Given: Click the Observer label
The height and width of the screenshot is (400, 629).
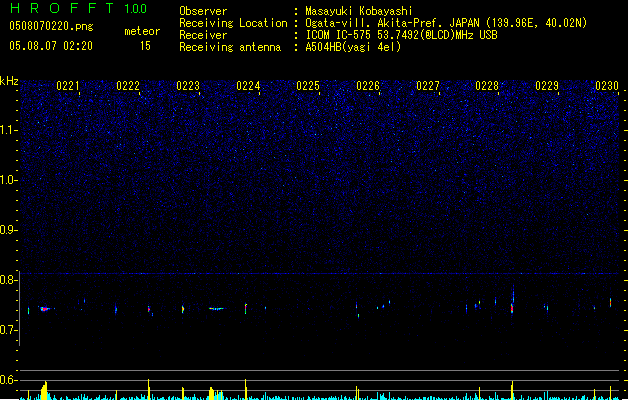Looking at the screenshot, I should 203,11.
